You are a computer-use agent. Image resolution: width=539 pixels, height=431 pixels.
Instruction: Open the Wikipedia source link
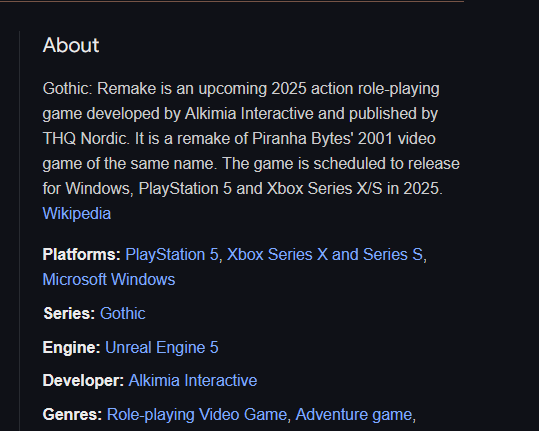point(77,213)
